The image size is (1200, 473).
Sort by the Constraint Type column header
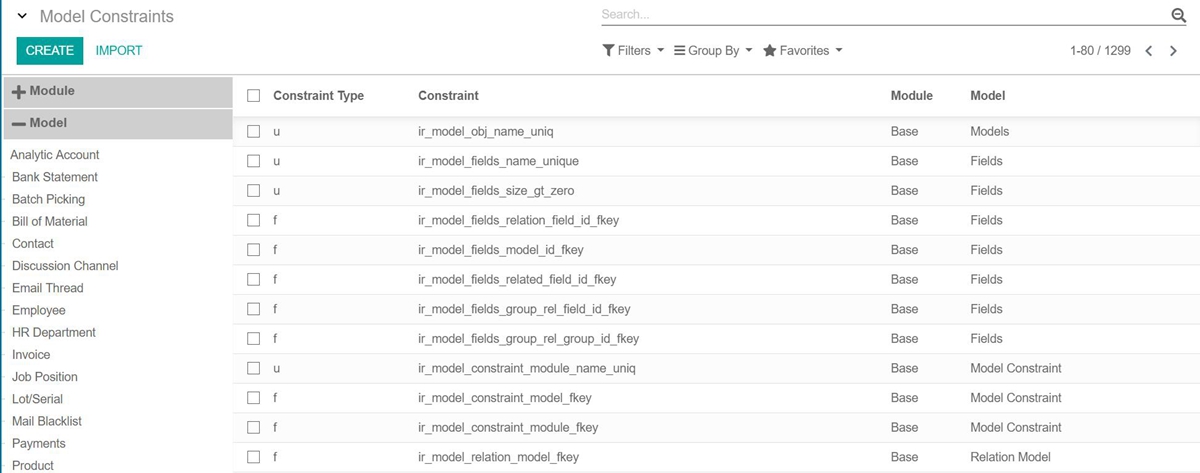pyautogui.click(x=318, y=96)
